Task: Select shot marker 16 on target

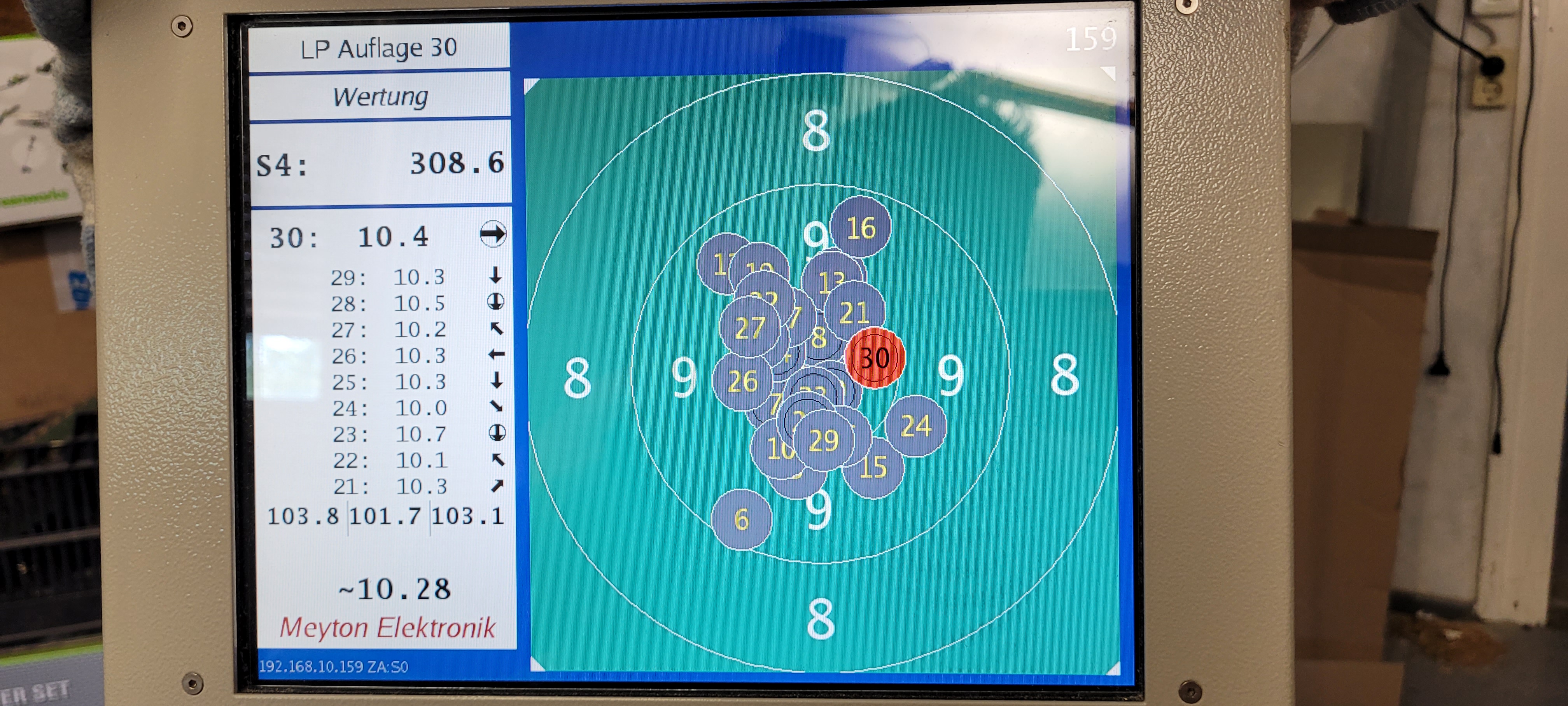Action: 860,228
